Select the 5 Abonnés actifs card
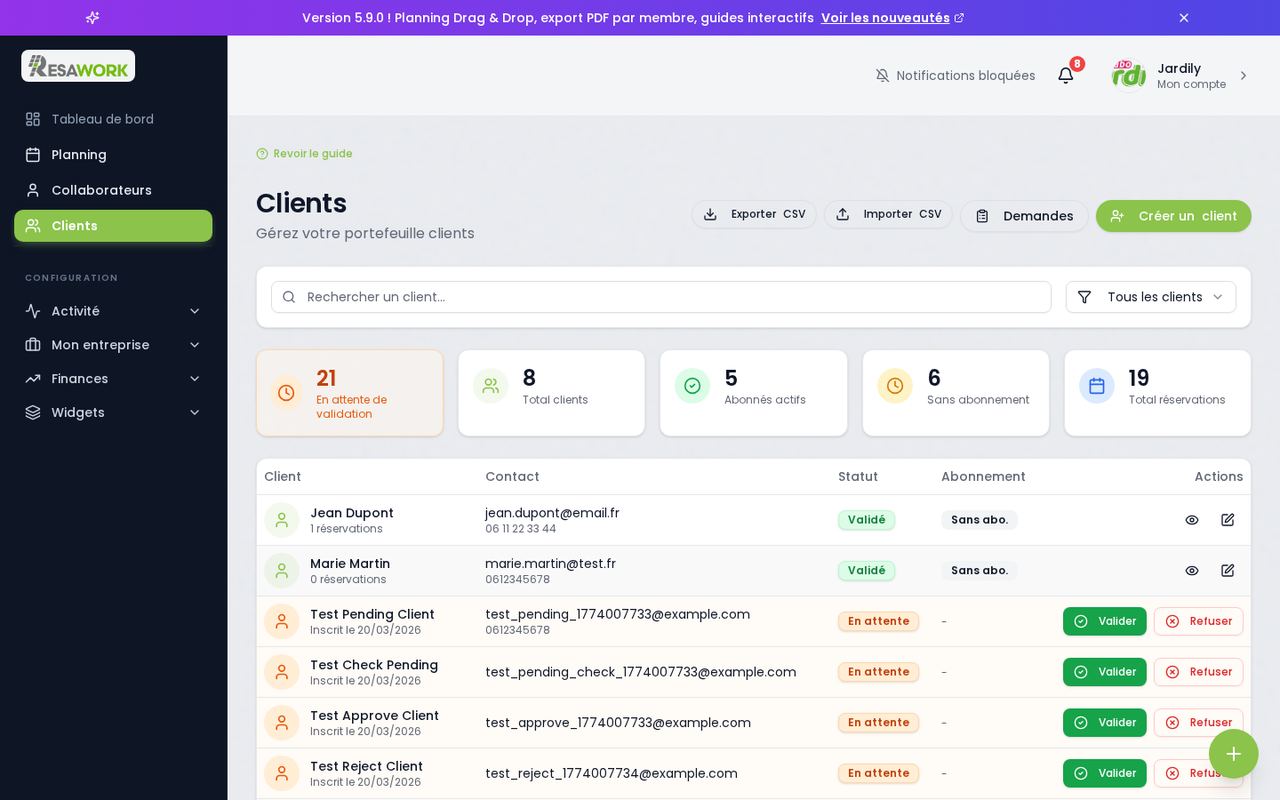The image size is (1280, 800). pos(753,393)
